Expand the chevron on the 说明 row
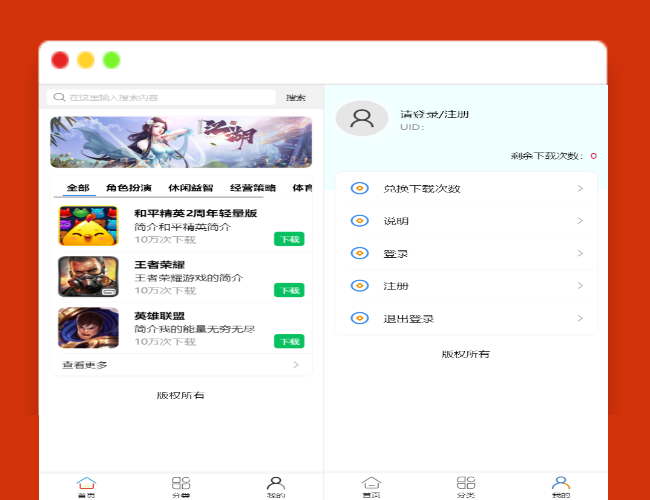This screenshot has width=650, height=500. [x=580, y=221]
